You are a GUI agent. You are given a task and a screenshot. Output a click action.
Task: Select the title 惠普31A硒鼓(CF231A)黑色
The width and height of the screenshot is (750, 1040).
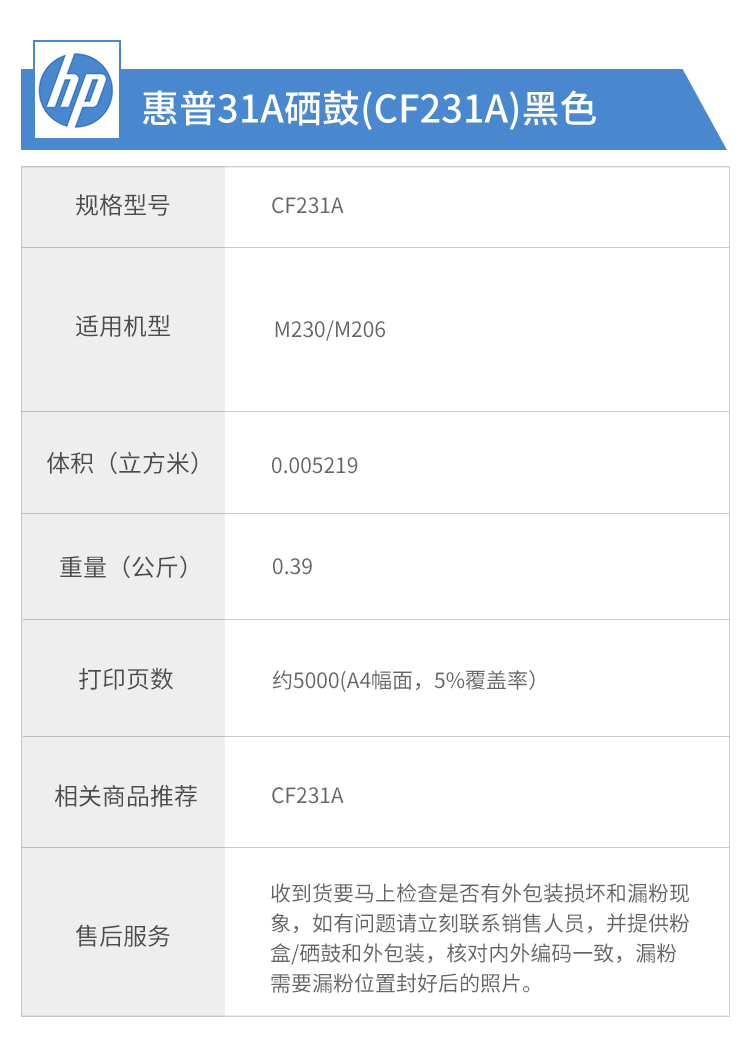(369, 109)
